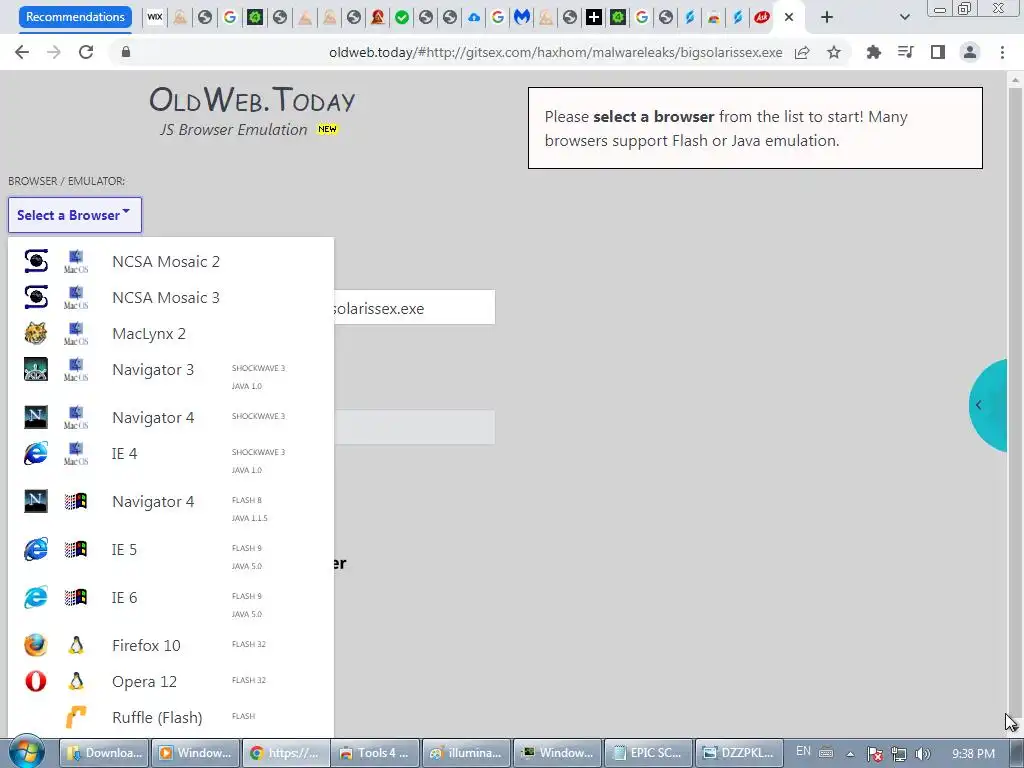Click the Ruffle orange icon
The image size is (1024, 768).
pos(76,717)
